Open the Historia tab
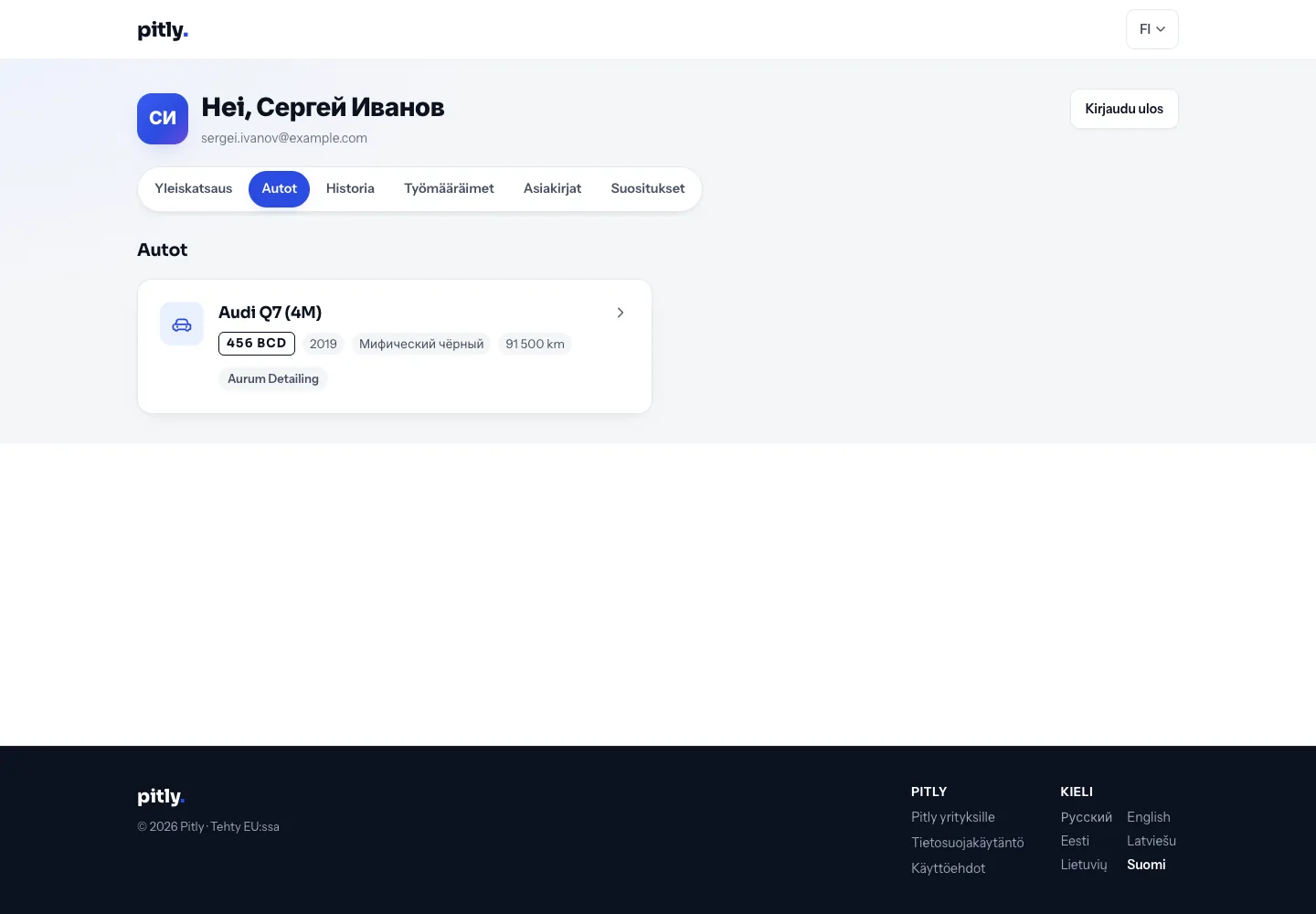Image resolution: width=1316 pixels, height=914 pixels. point(350,189)
